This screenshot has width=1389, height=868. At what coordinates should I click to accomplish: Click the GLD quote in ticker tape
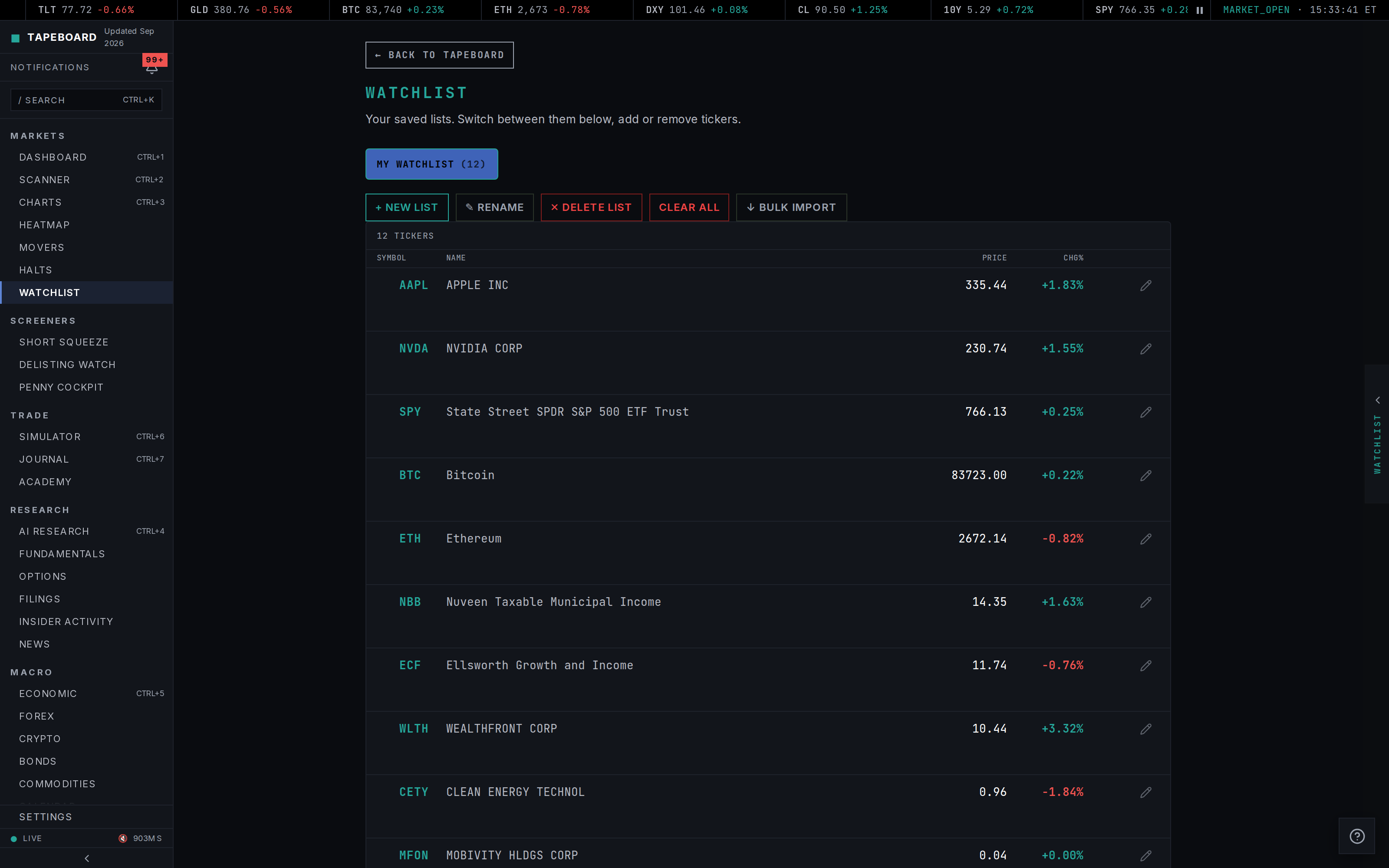(x=241, y=10)
